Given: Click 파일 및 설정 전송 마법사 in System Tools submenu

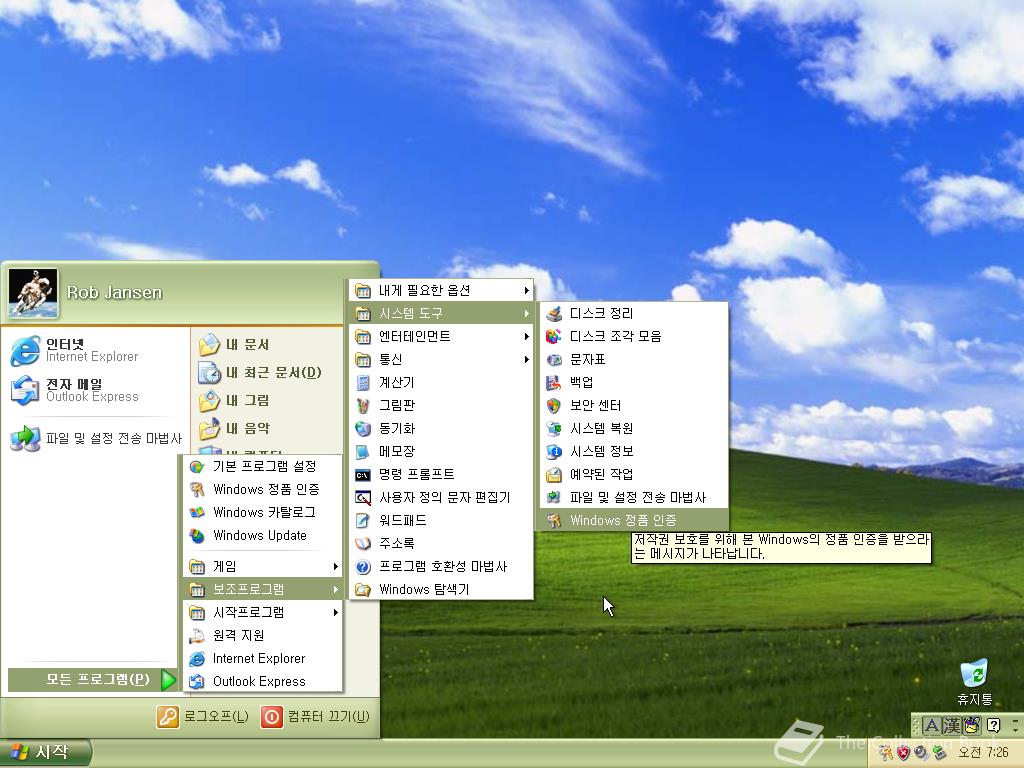Looking at the screenshot, I should [633, 498].
